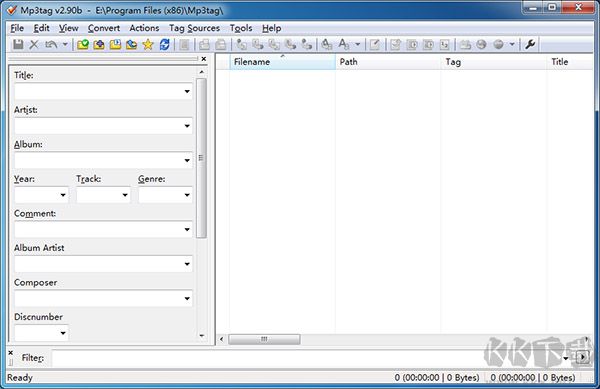
Task: Sort by the Path column header
Action: pos(388,62)
